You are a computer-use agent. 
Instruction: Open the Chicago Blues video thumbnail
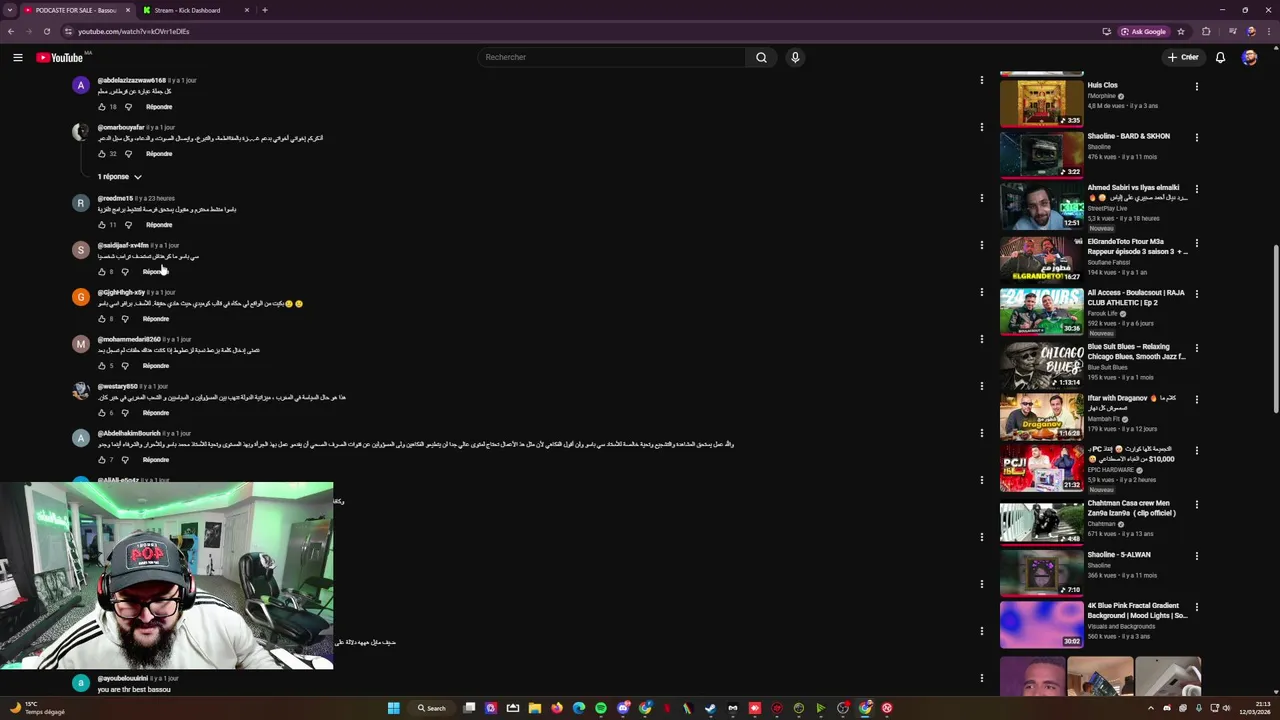[x=1041, y=364]
